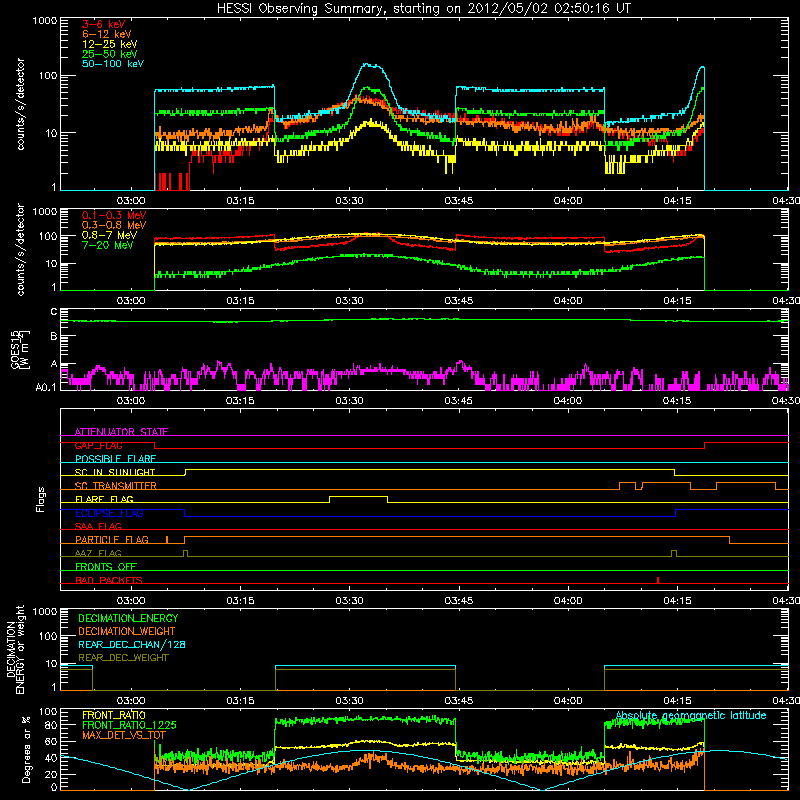The image size is (800, 800).
Task: Select the 50-100 keV legend label
Action: (112, 63)
